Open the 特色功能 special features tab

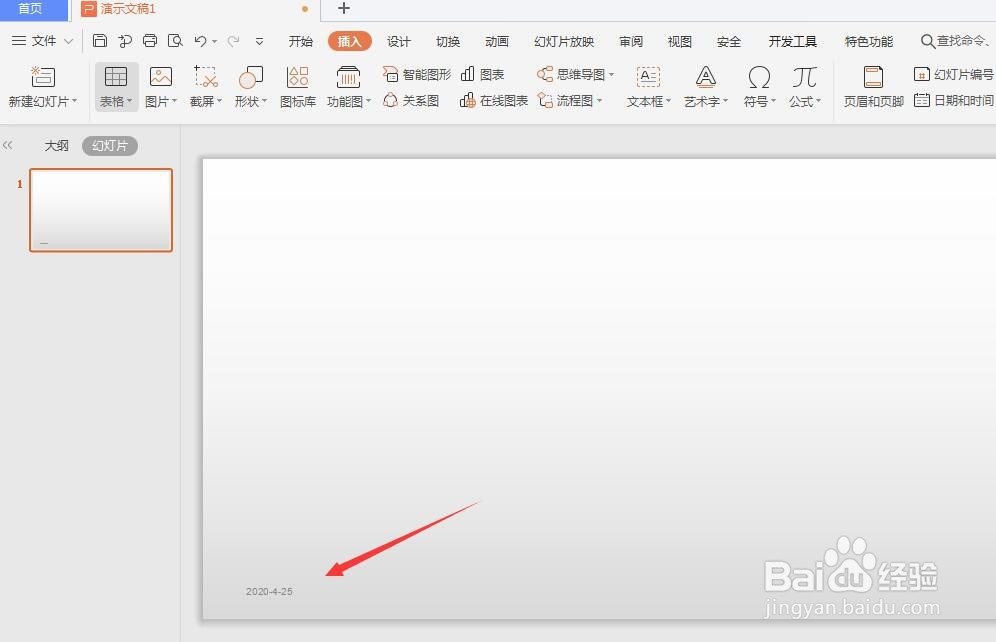[868, 41]
